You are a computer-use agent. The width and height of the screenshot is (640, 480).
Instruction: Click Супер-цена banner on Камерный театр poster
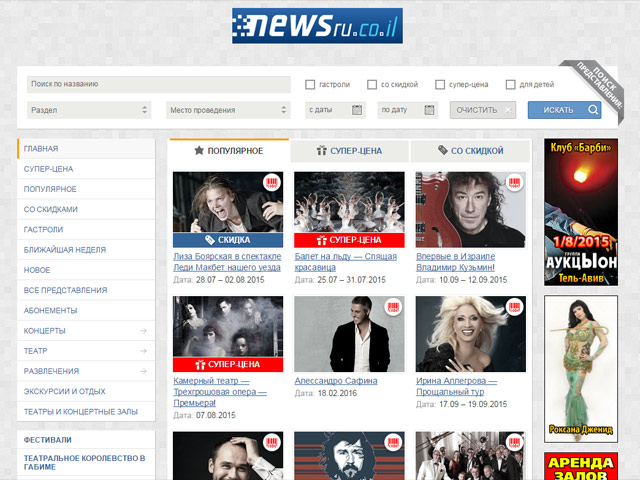pyautogui.click(x=228, y=364)
